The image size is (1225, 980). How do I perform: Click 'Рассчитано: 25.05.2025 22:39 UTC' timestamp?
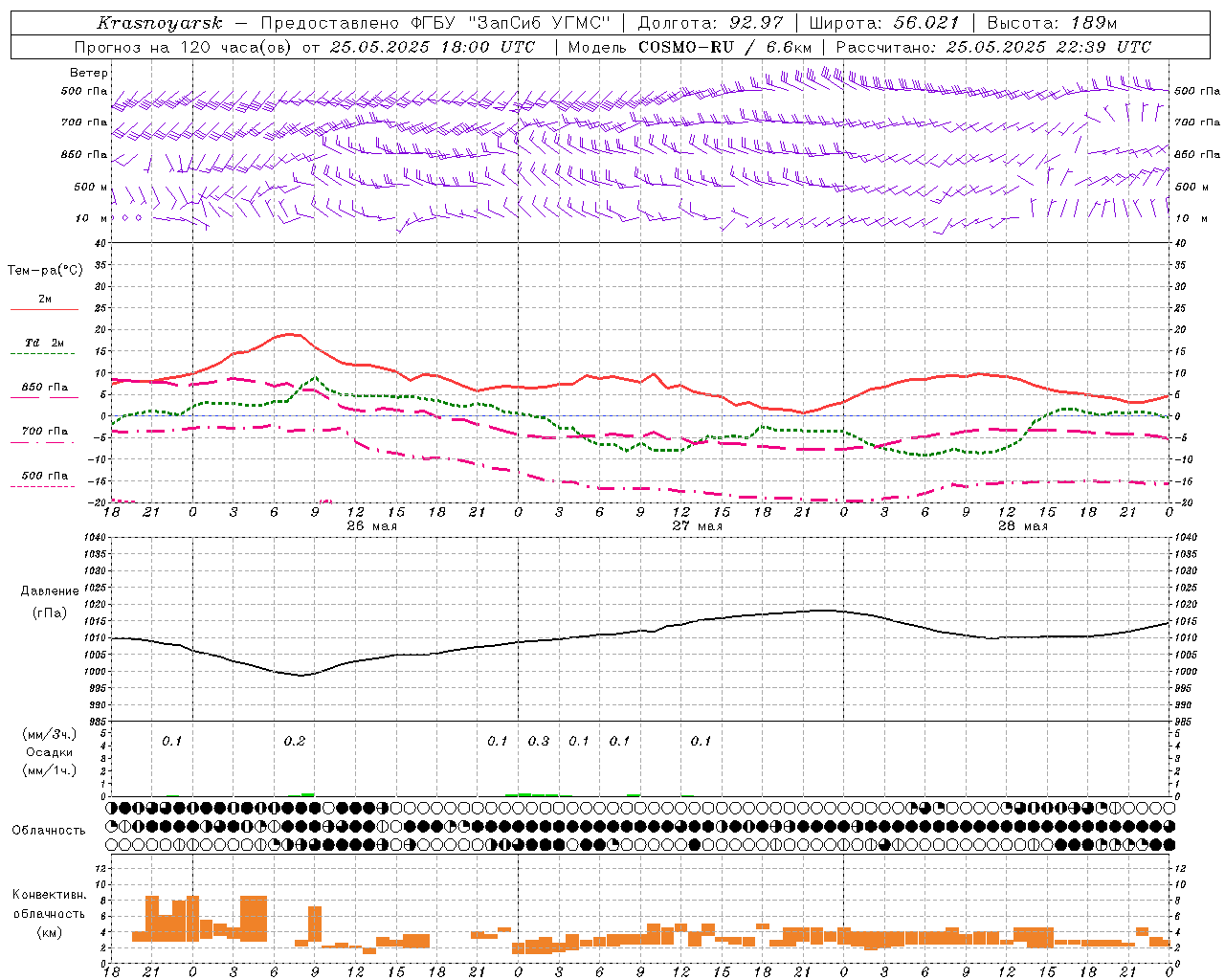click(993, 47)
